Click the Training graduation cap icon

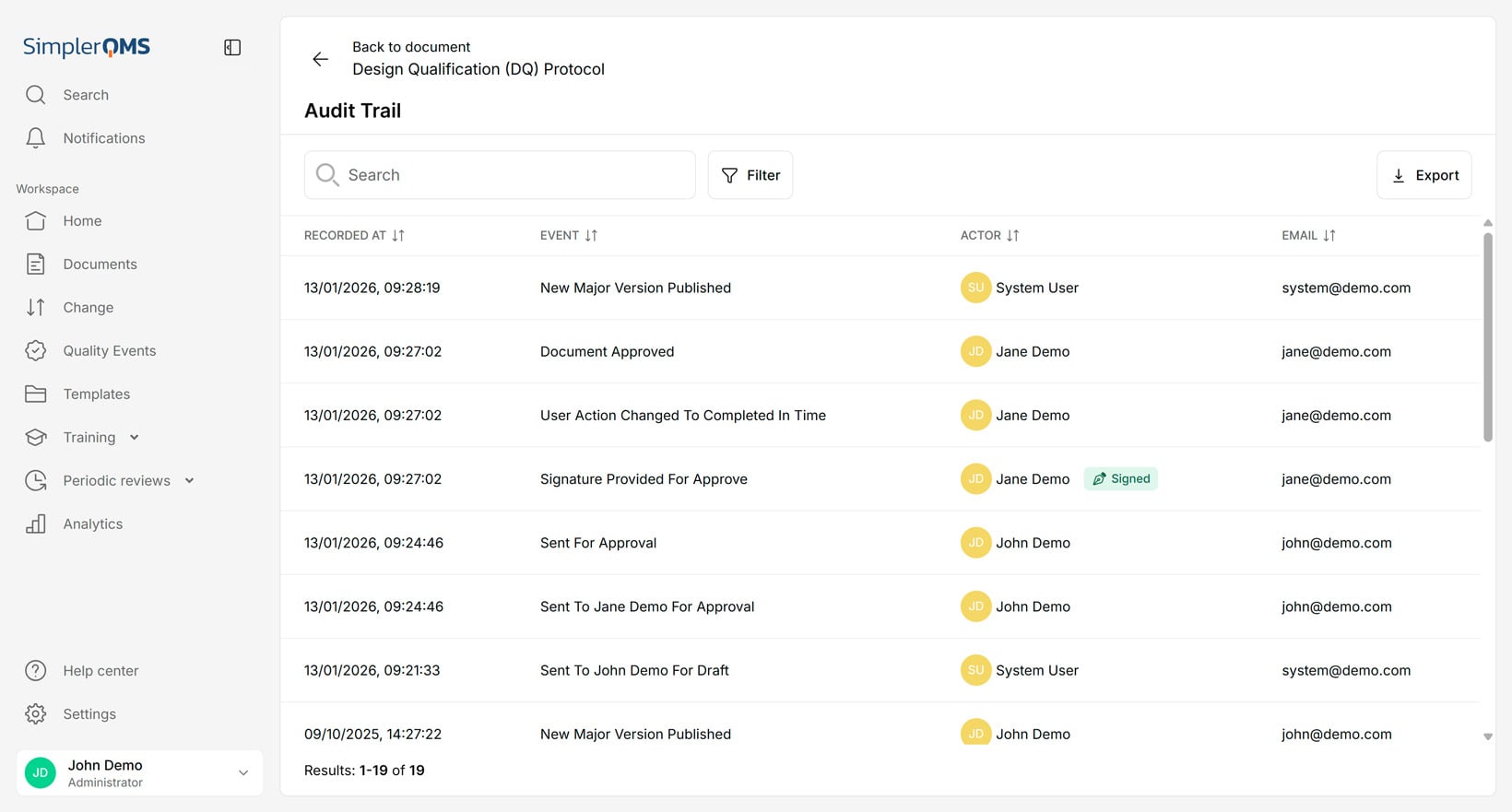pos(36,438)
